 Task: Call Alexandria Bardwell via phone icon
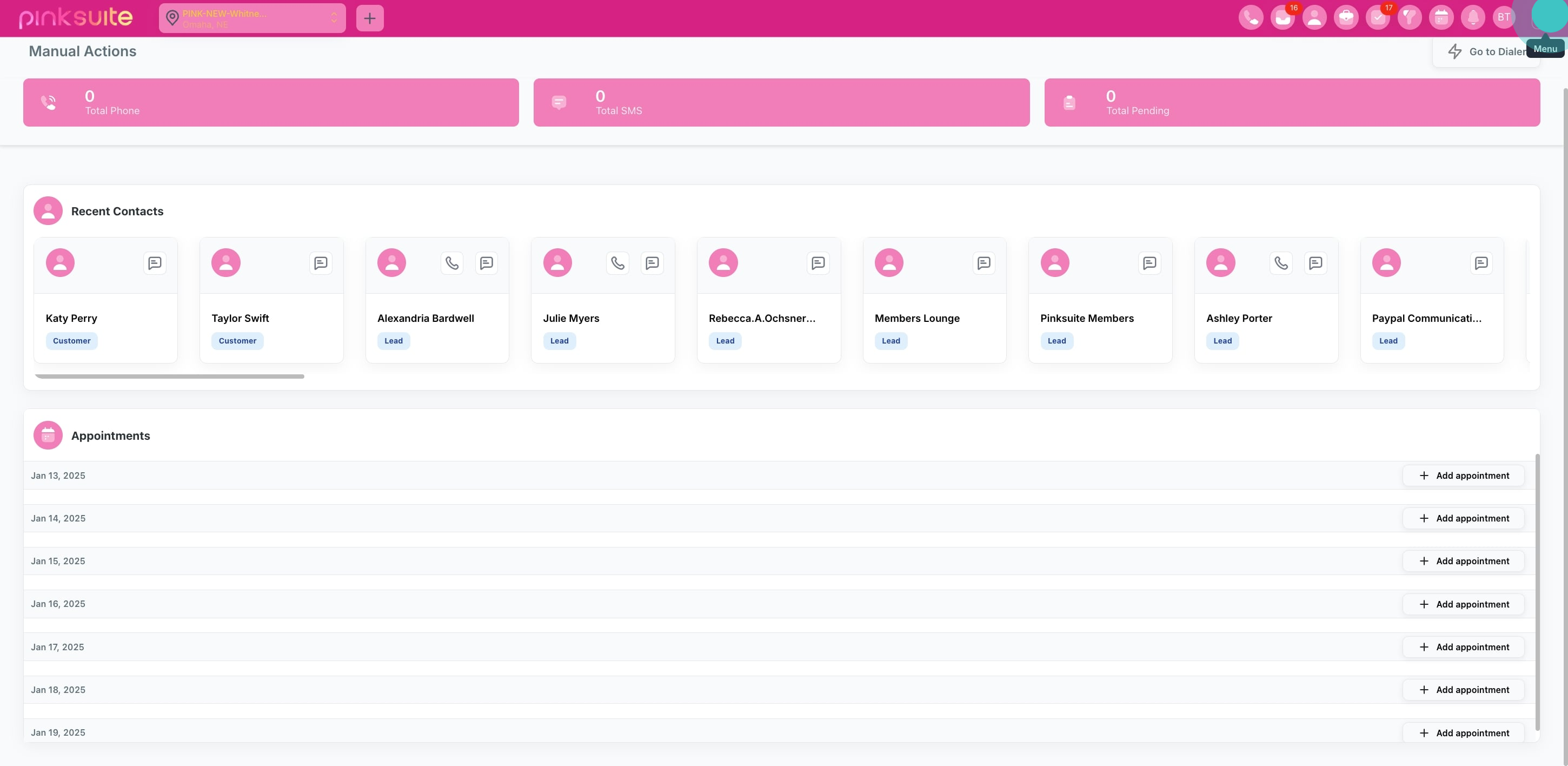point(451,263)
